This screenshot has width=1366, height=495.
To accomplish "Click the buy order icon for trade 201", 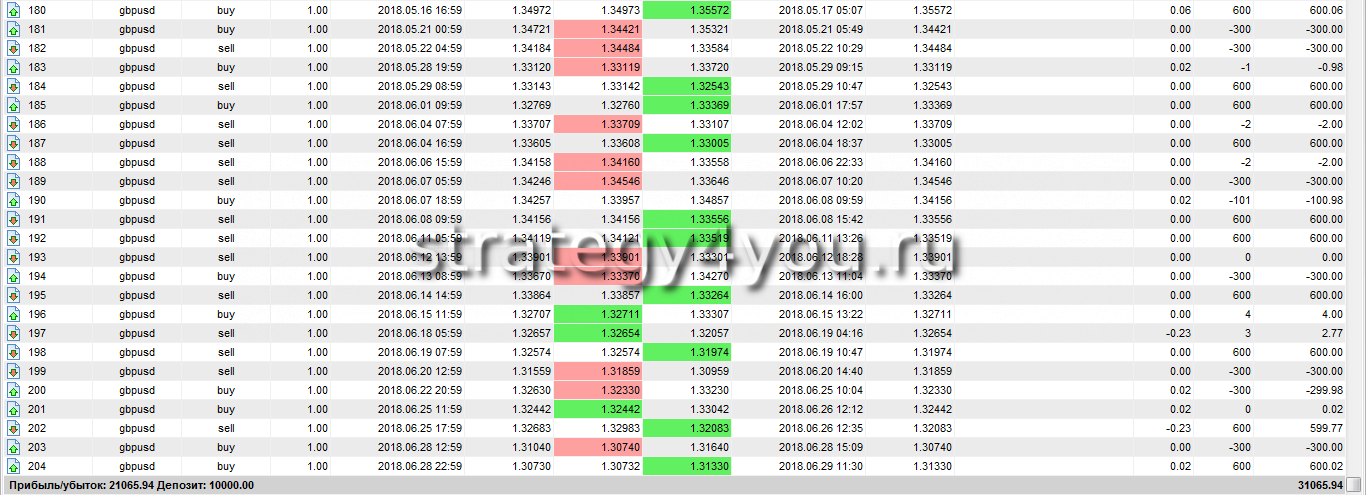I will [x=13, y=409].
